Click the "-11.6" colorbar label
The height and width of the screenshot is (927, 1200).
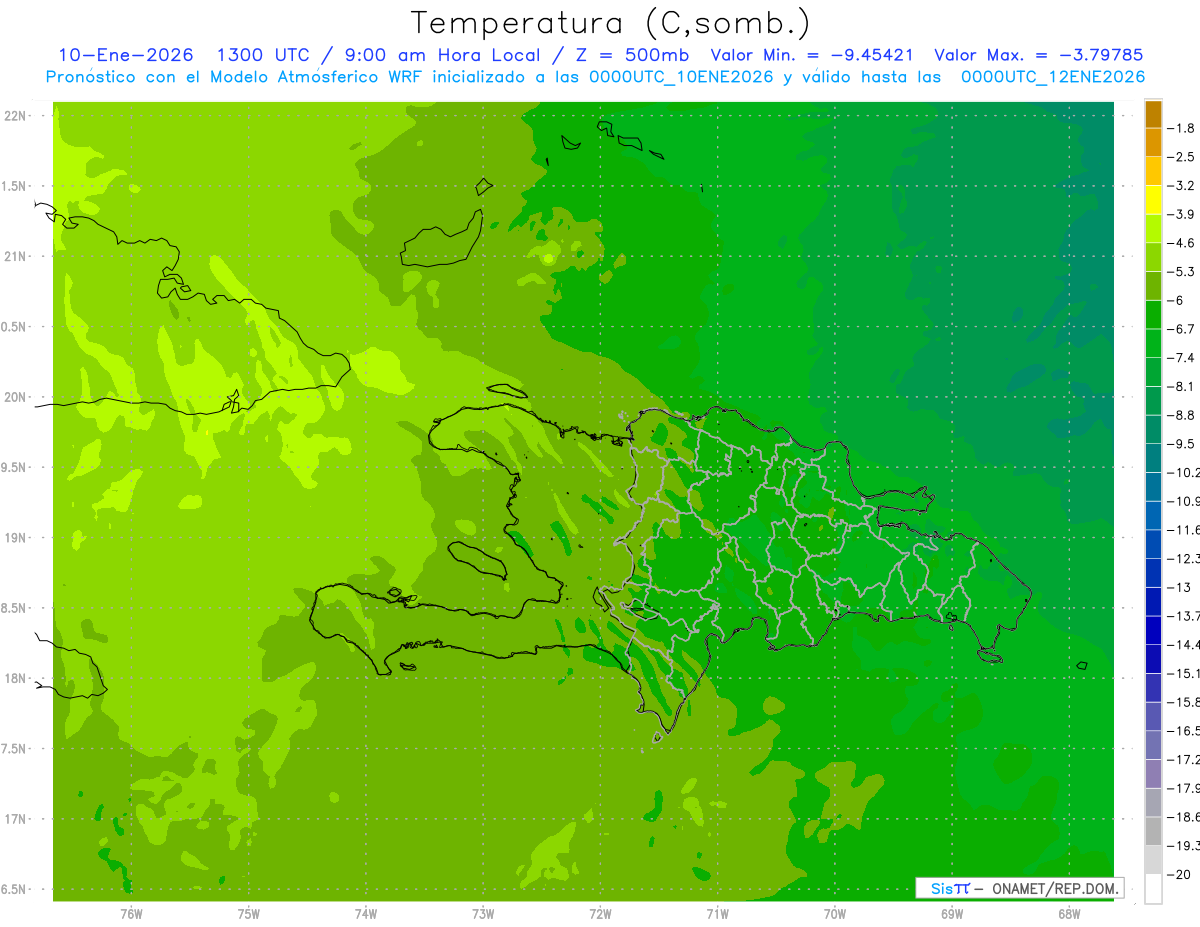click(1183, 530)
